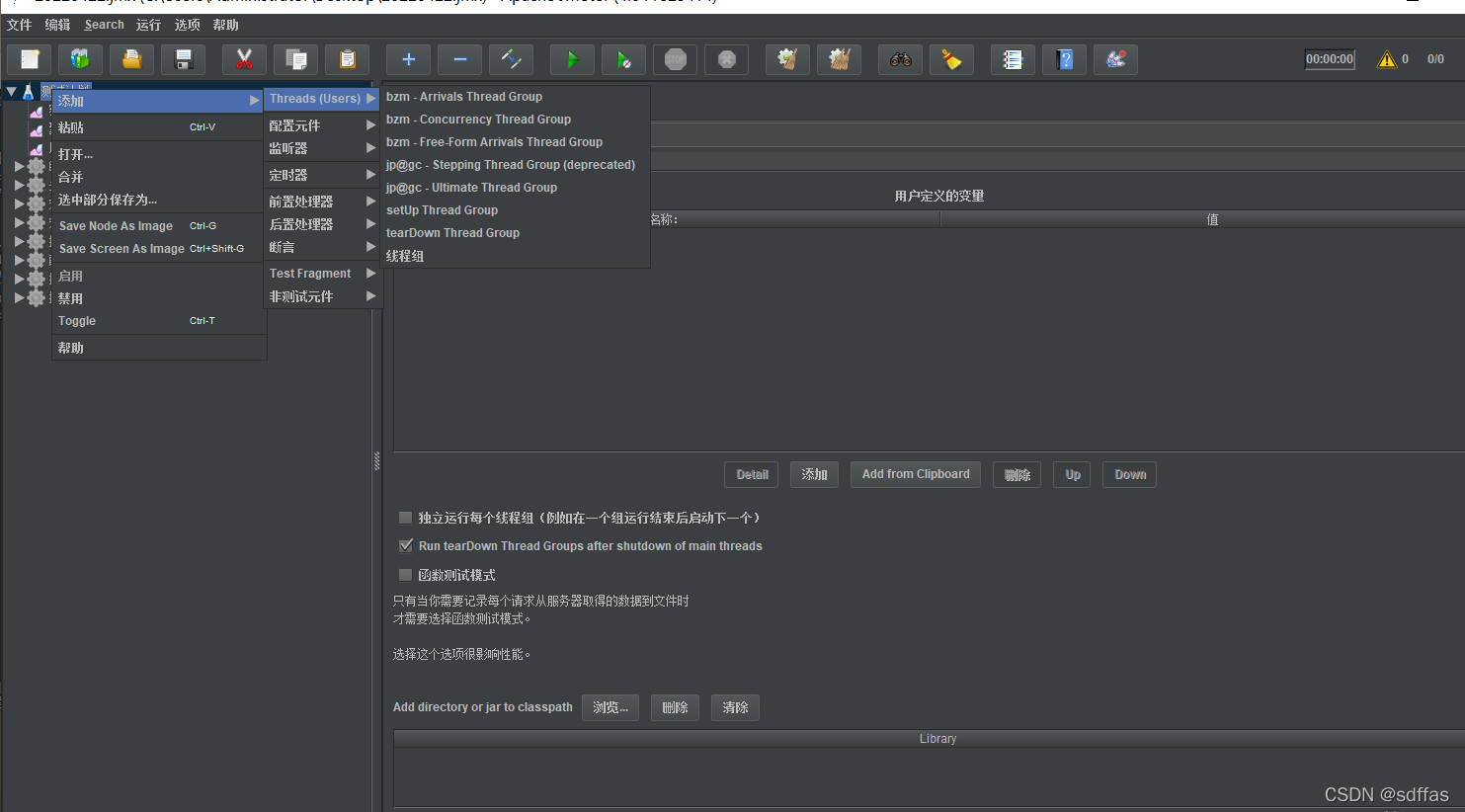Click the Cut scissors icon
1465x812 pixels.
(244, 59)
